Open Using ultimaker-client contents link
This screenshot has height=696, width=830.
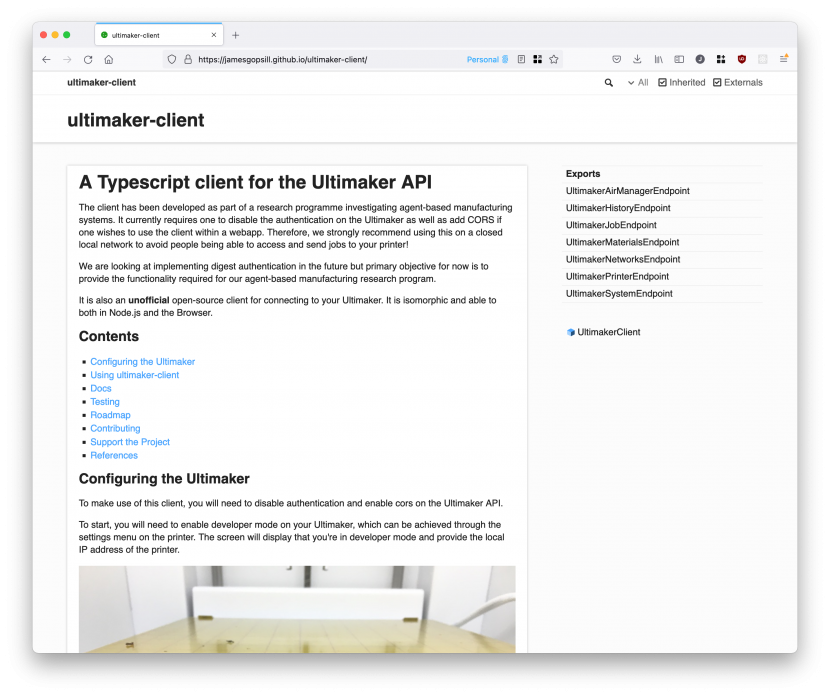(134, 375)
